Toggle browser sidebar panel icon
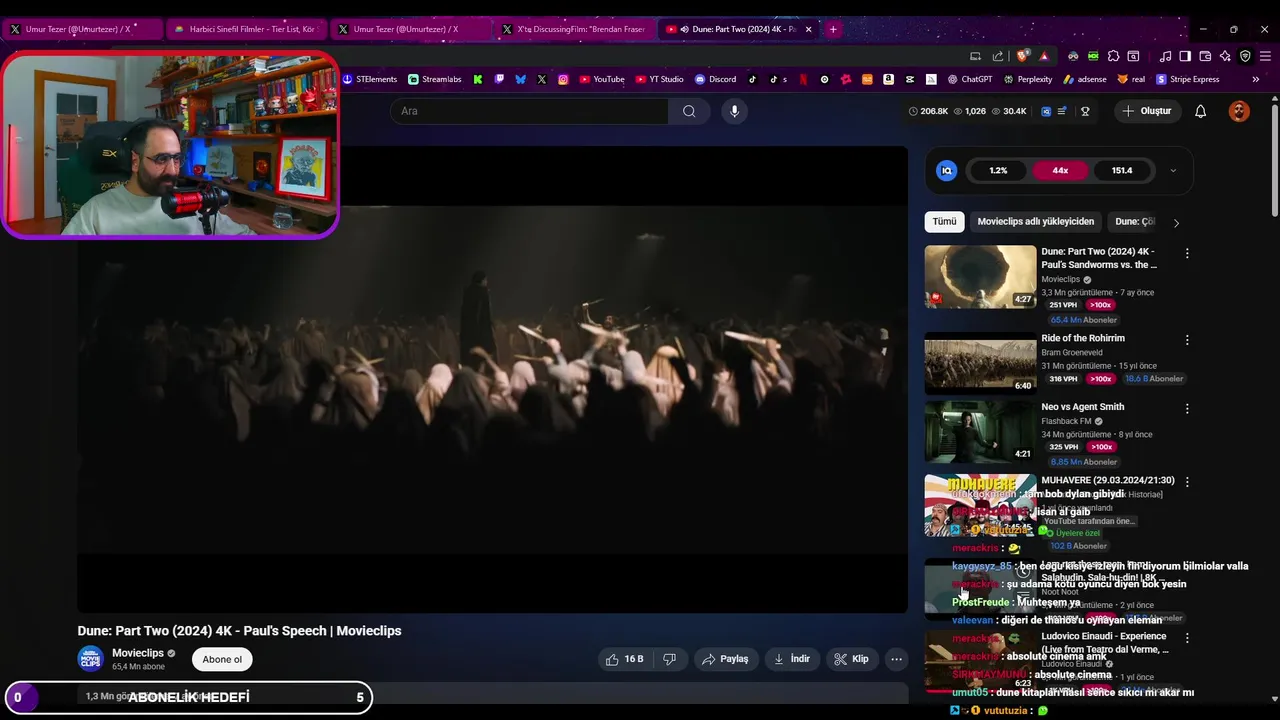The height and width of the screenshot is (720, 1280). [1185, 56]
